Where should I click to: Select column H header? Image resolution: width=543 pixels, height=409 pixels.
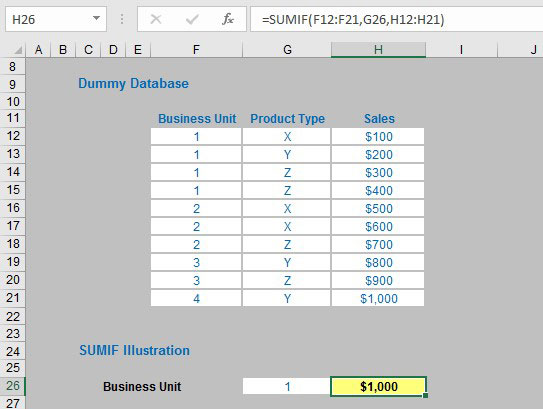coord(378,50)
